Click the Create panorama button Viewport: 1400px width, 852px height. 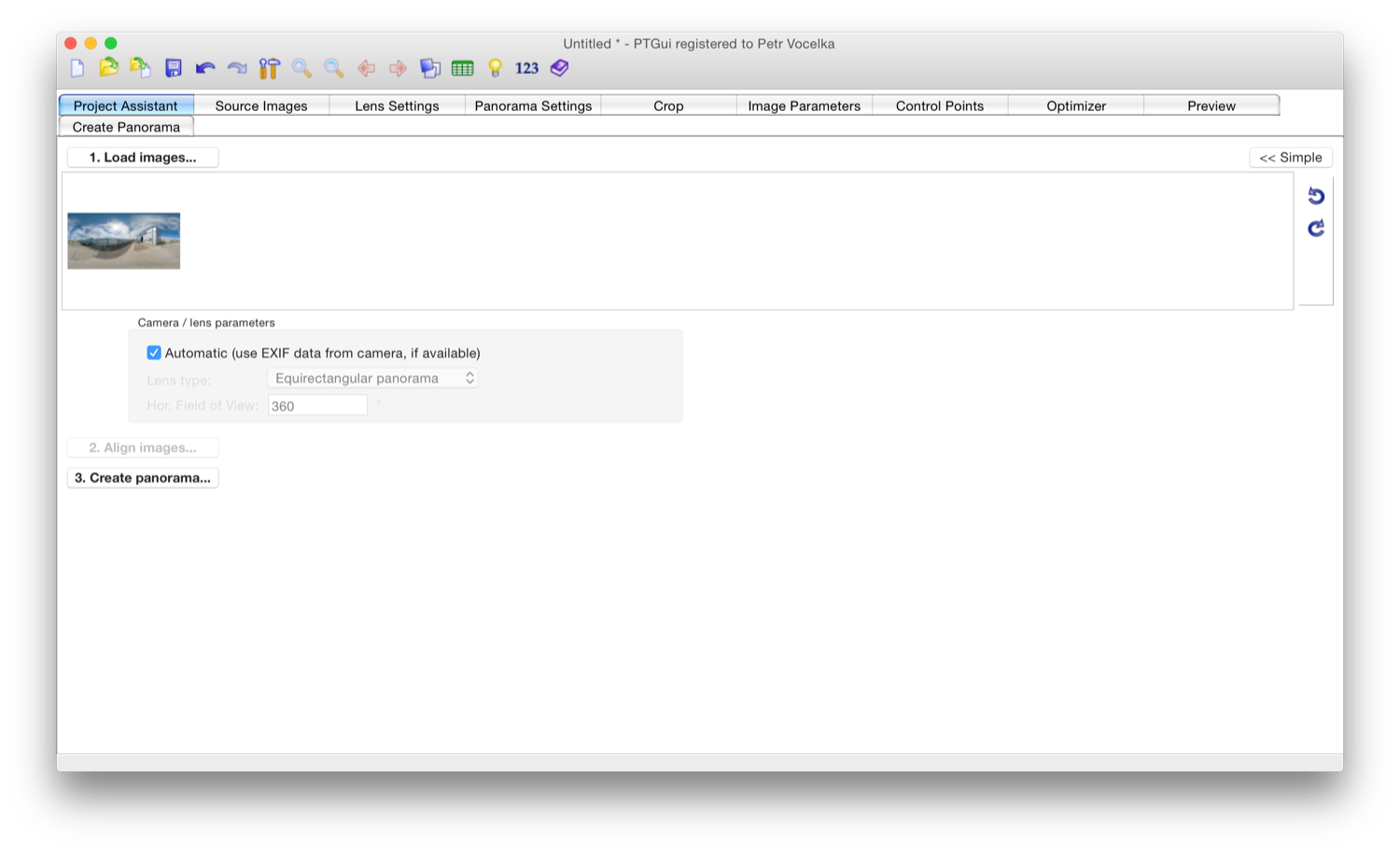[143, 478]
